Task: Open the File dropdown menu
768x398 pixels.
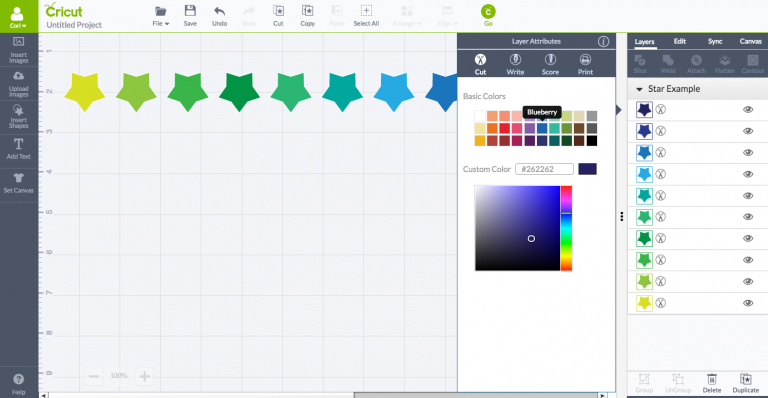Action: pos(161,16)
